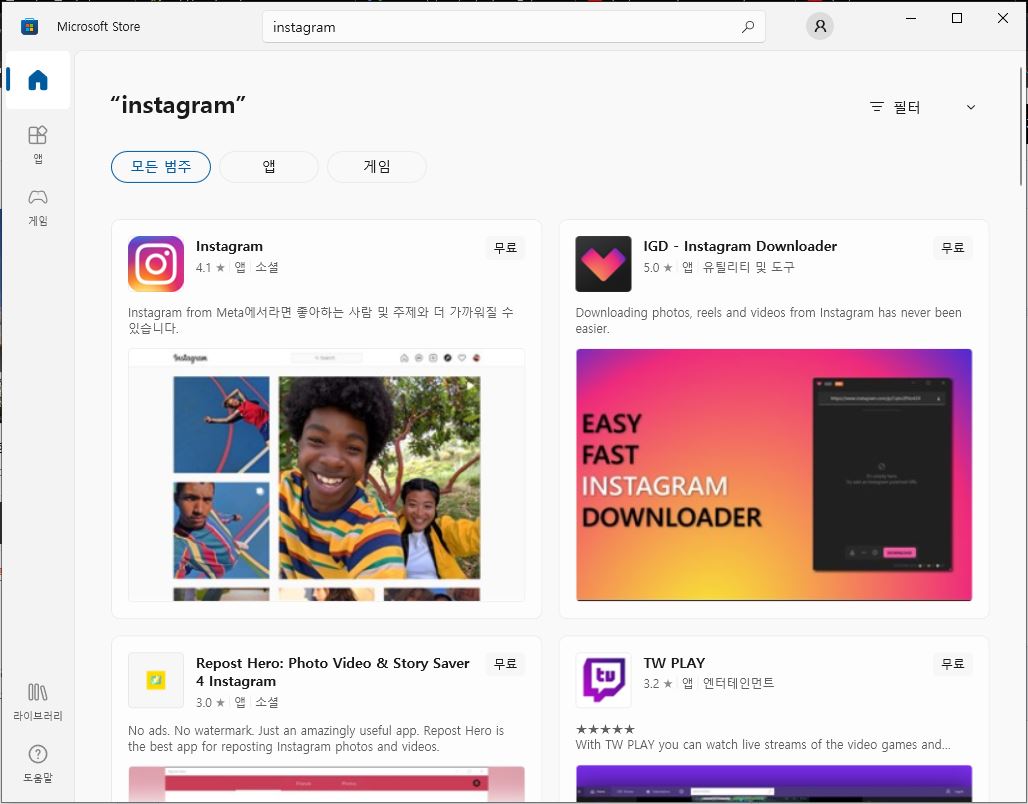
Task: Click the No ads. No watermark description
Action: 316,738
